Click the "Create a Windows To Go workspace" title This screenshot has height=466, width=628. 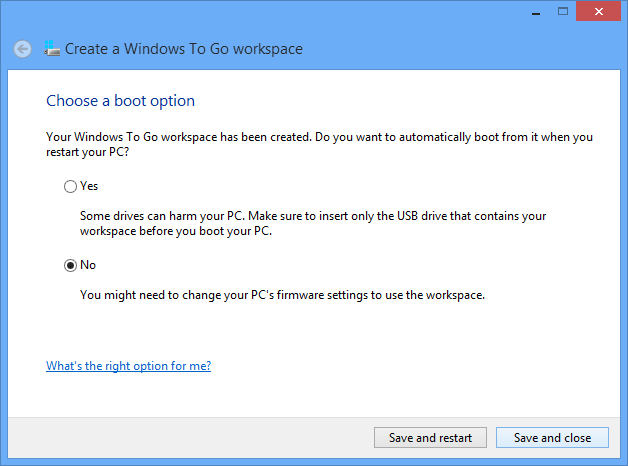point(184,48)
